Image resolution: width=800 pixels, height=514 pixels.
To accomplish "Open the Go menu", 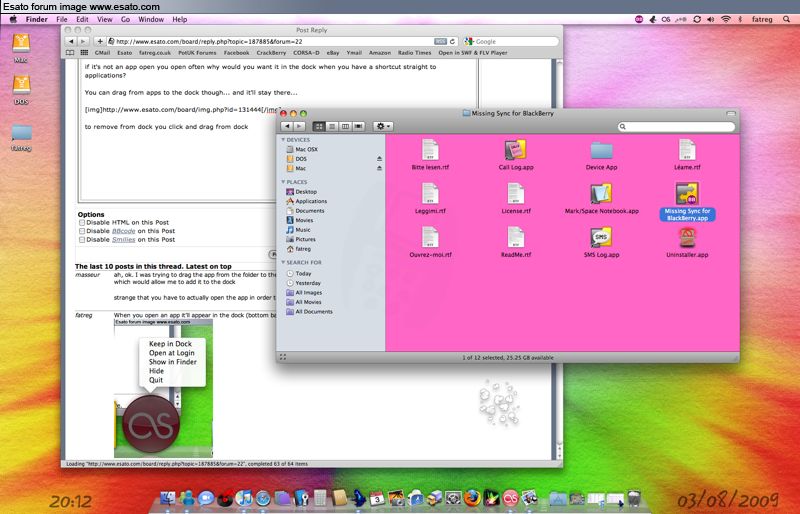I will (x=126, y=19).
